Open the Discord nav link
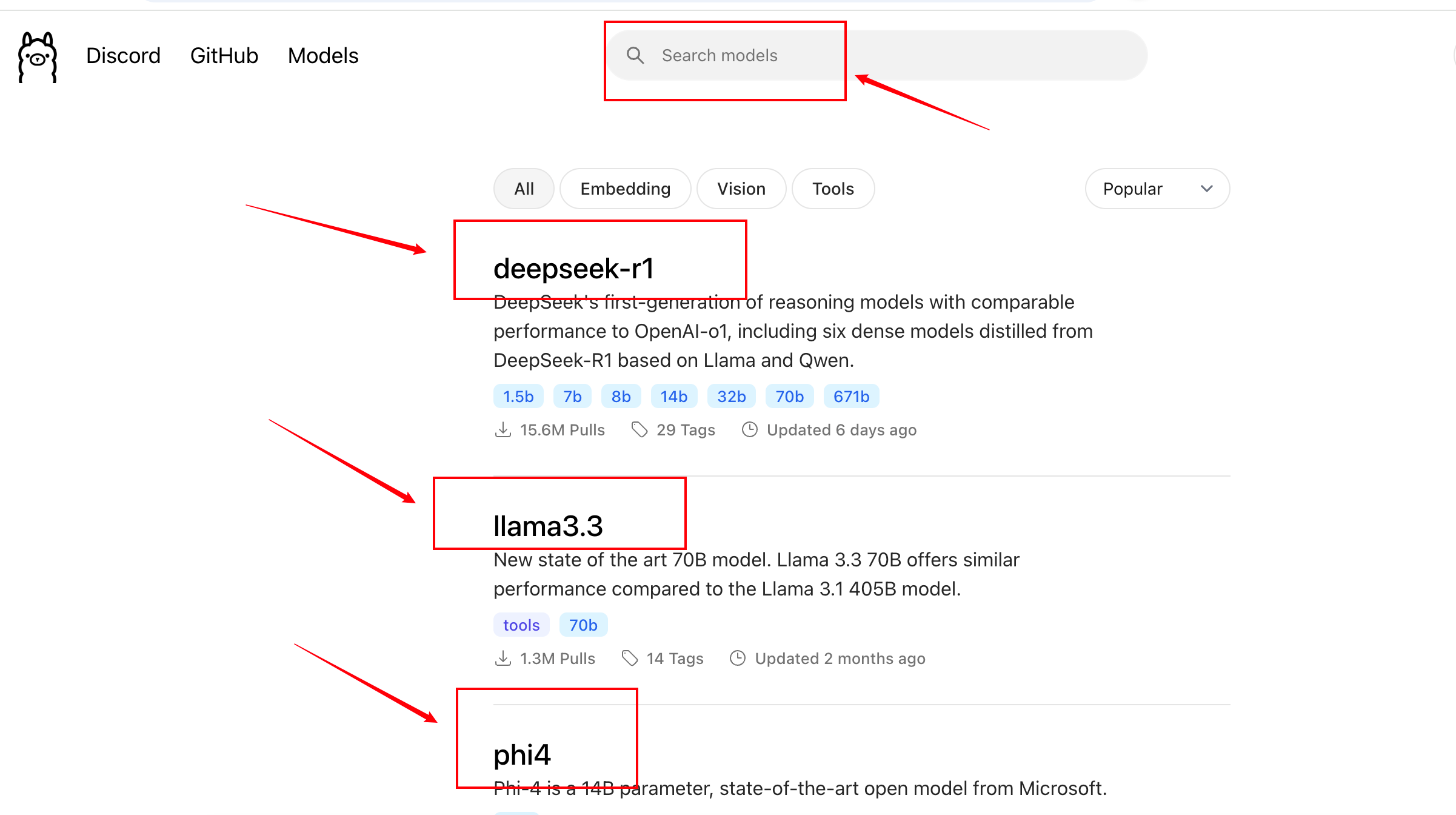The width and height of the screenshot is (1456, 815). 123,56
